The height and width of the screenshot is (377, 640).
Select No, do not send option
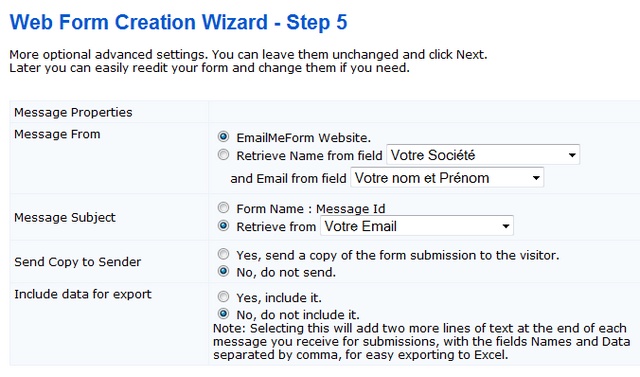pyautogui.click(x=223, y=271)
